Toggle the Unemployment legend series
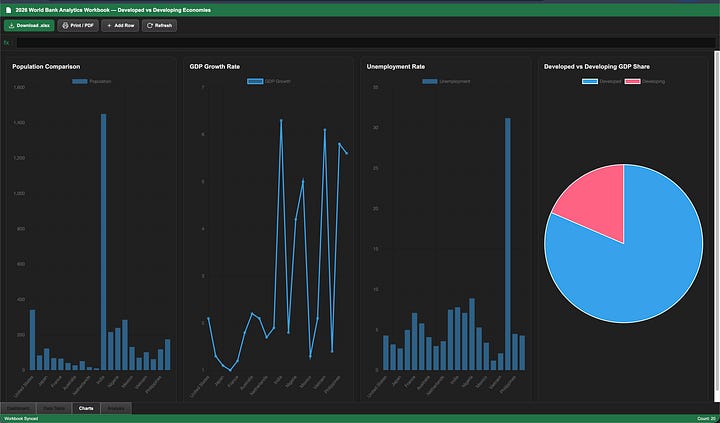 coord(446,81)
